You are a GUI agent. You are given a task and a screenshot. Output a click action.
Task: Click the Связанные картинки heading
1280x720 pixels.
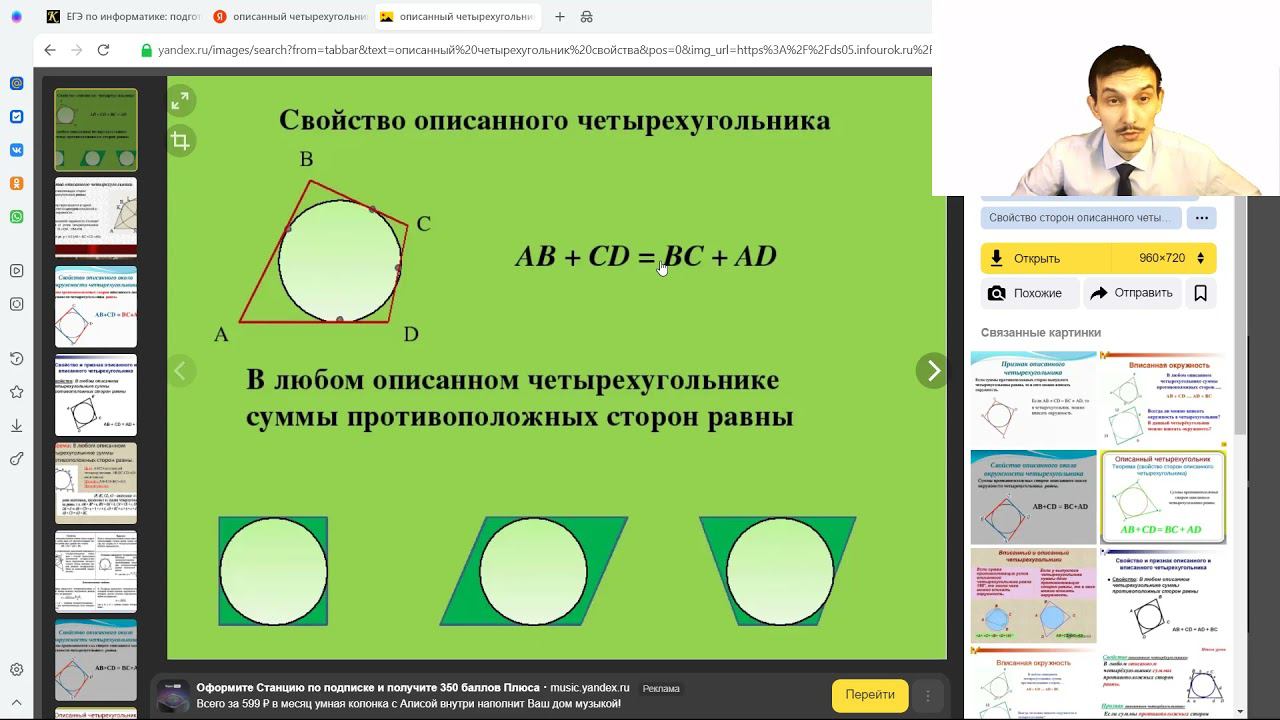coord(1041,333)
